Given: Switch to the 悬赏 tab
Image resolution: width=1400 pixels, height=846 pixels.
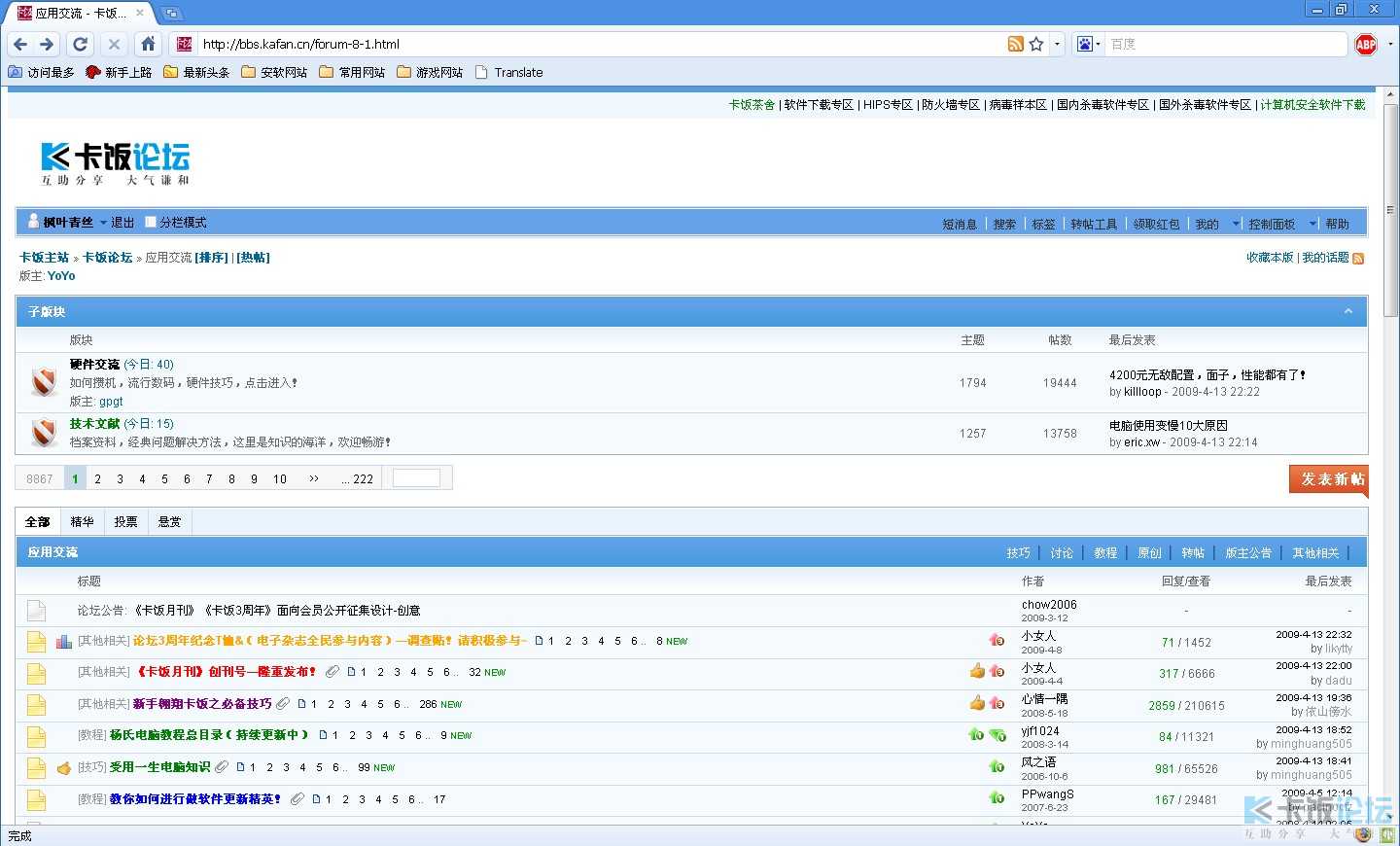Looking at the screenshot, I should point(169,522).
